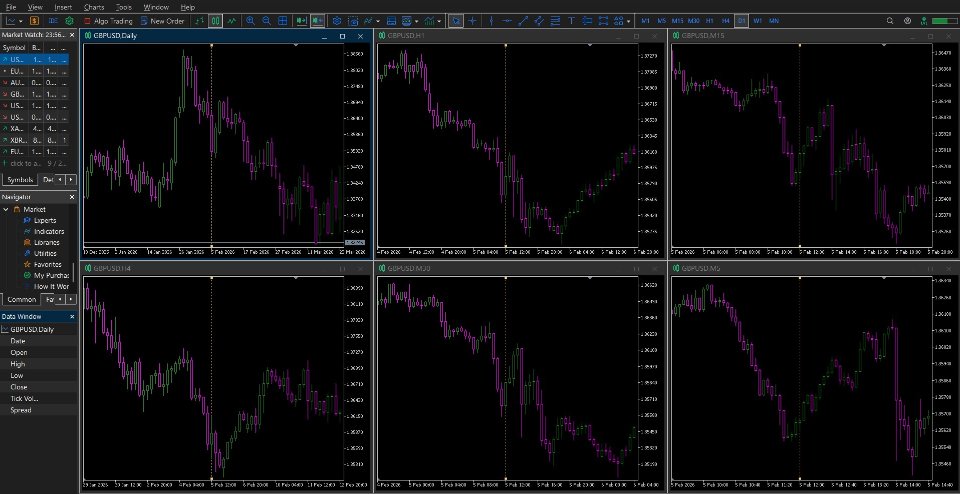Open the IDE MetaEditor toolbar icon
960x494 pixels.
[x=53, y=21]
